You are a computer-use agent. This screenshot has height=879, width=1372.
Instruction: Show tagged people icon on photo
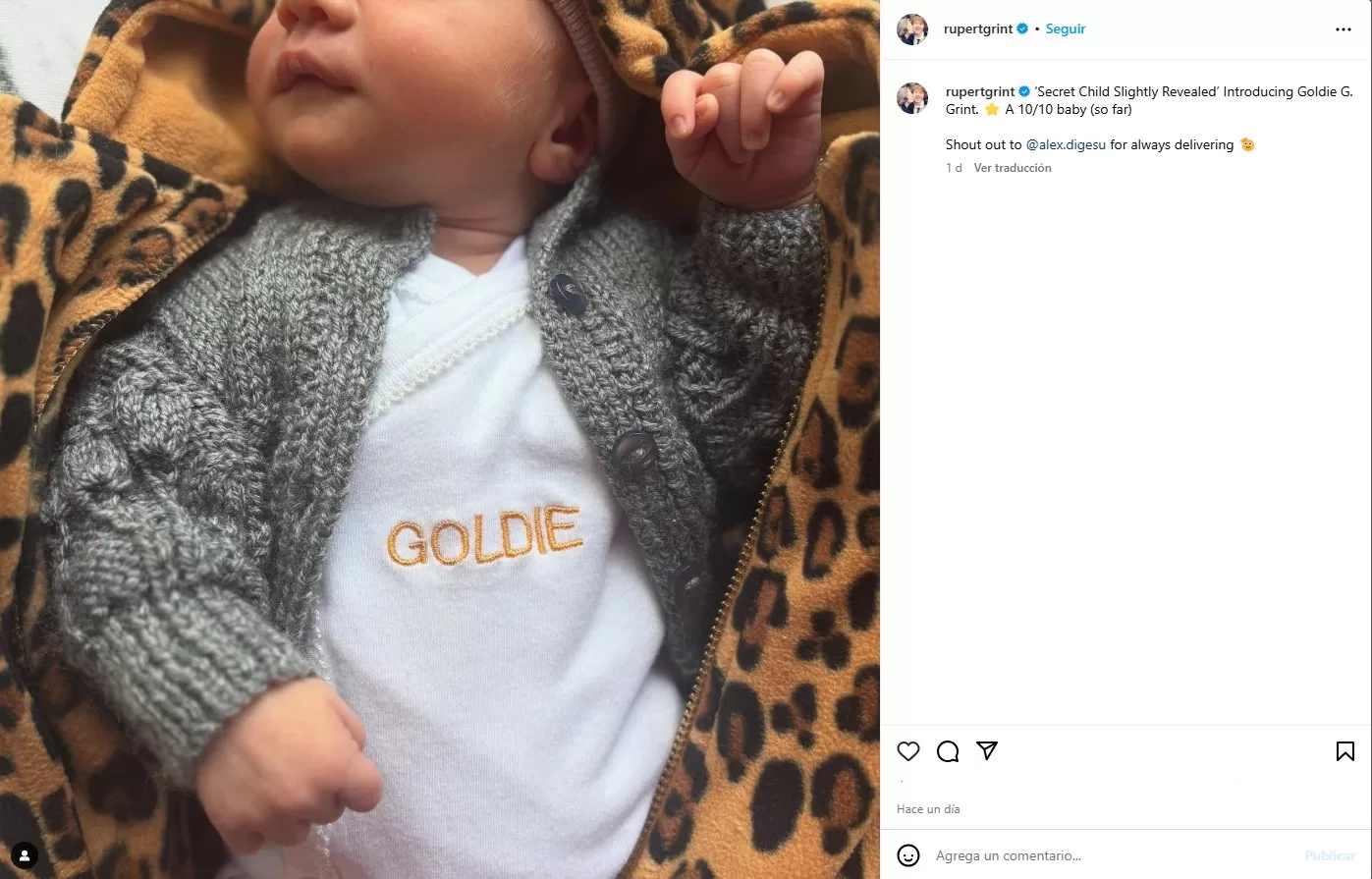click(25, 854)
